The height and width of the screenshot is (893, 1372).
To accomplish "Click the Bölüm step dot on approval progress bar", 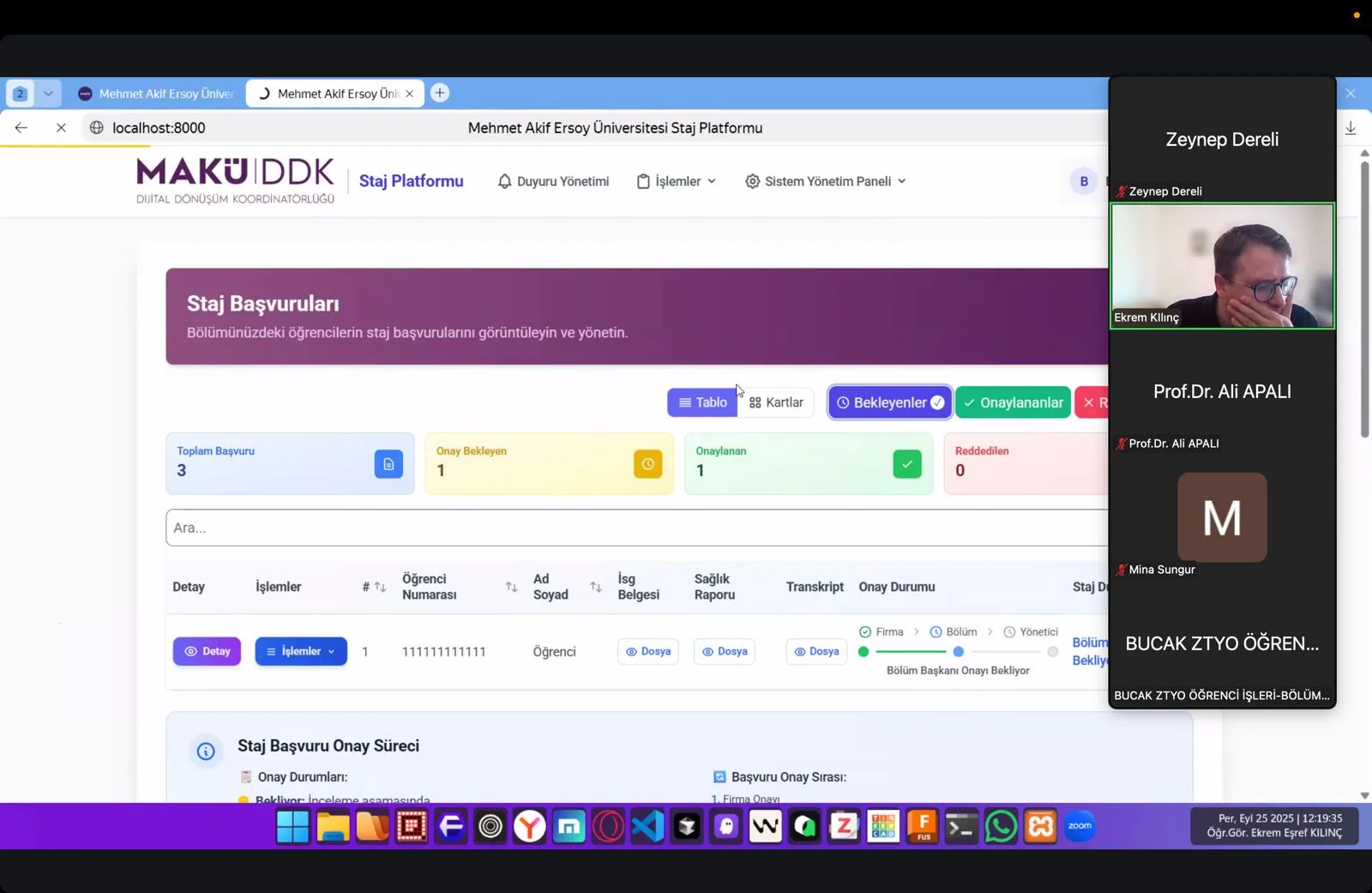I will (958, 652).
